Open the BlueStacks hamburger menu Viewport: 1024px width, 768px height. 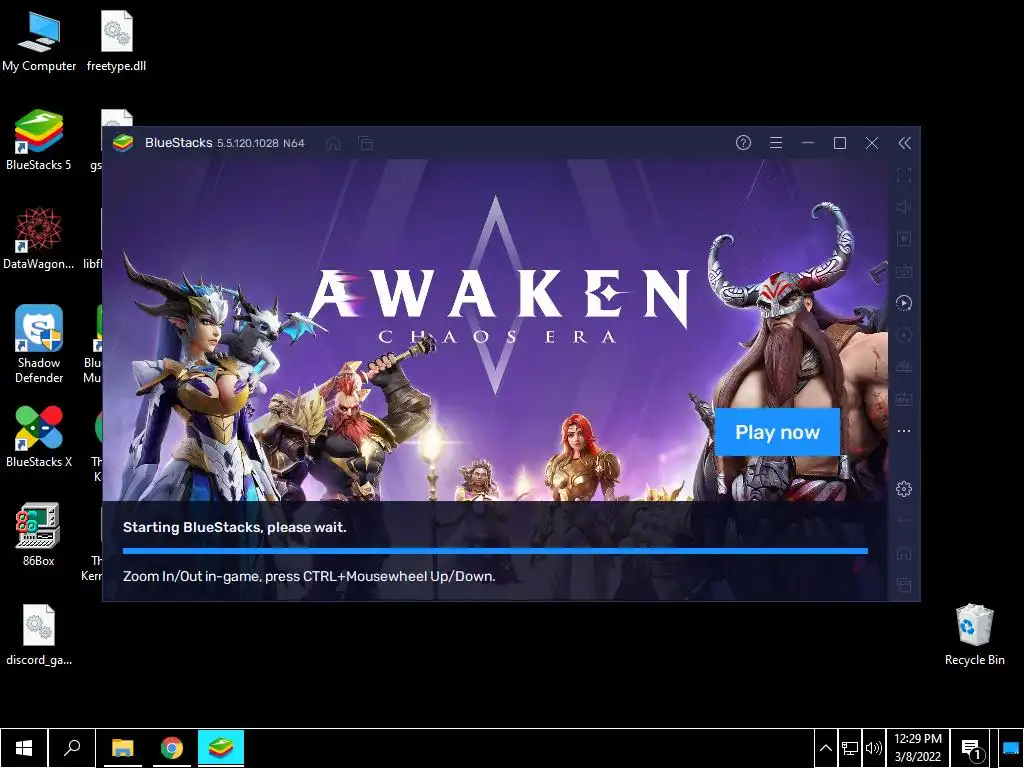pyautogui.click(x=776, y=143)
